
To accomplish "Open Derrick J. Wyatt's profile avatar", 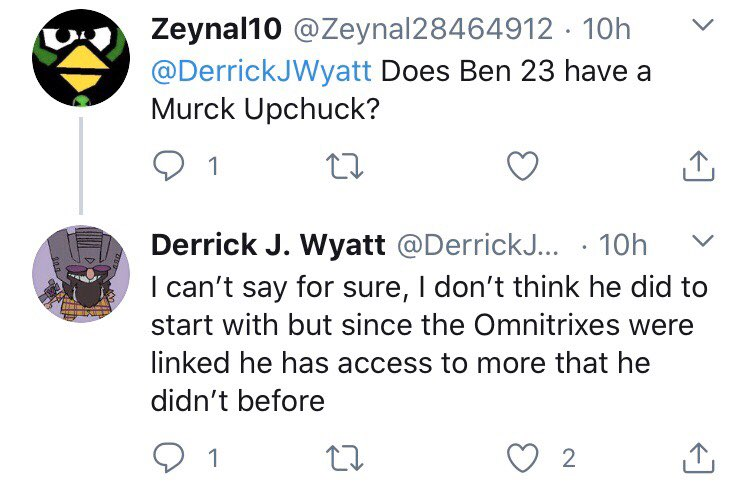I will click(x=81, y=272).
